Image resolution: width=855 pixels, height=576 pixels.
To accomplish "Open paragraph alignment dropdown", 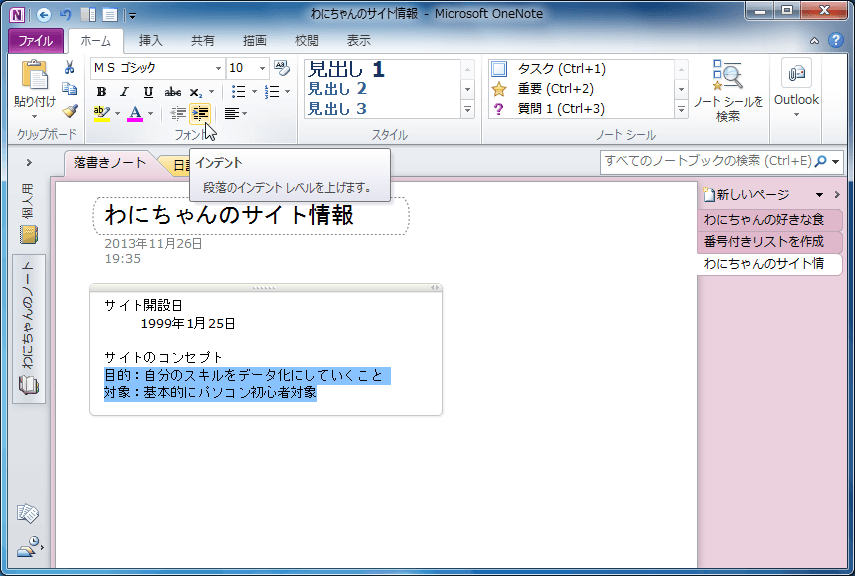I will [236, 113].
